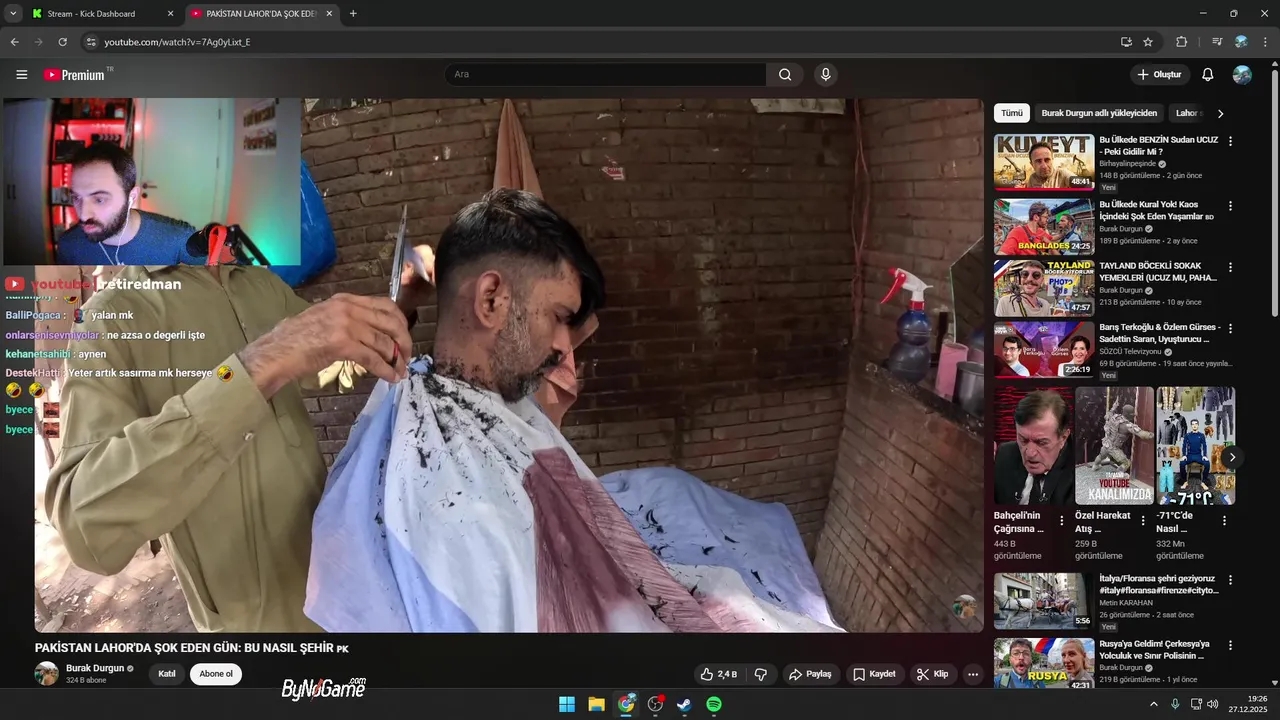Image resolution: width=1280 pixels, height=720 pixels.
Task: Show hidden system tray icons
Action: pos(1153,704)
